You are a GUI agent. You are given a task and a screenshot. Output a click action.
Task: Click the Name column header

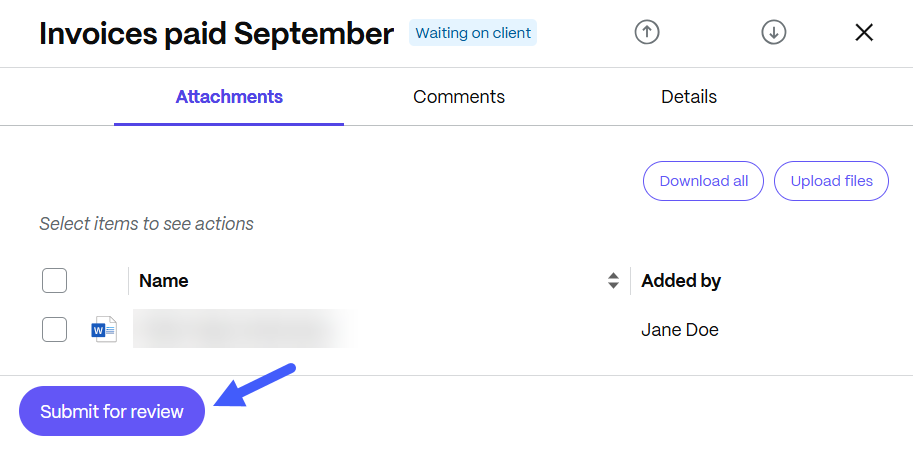tap(164, 281)
